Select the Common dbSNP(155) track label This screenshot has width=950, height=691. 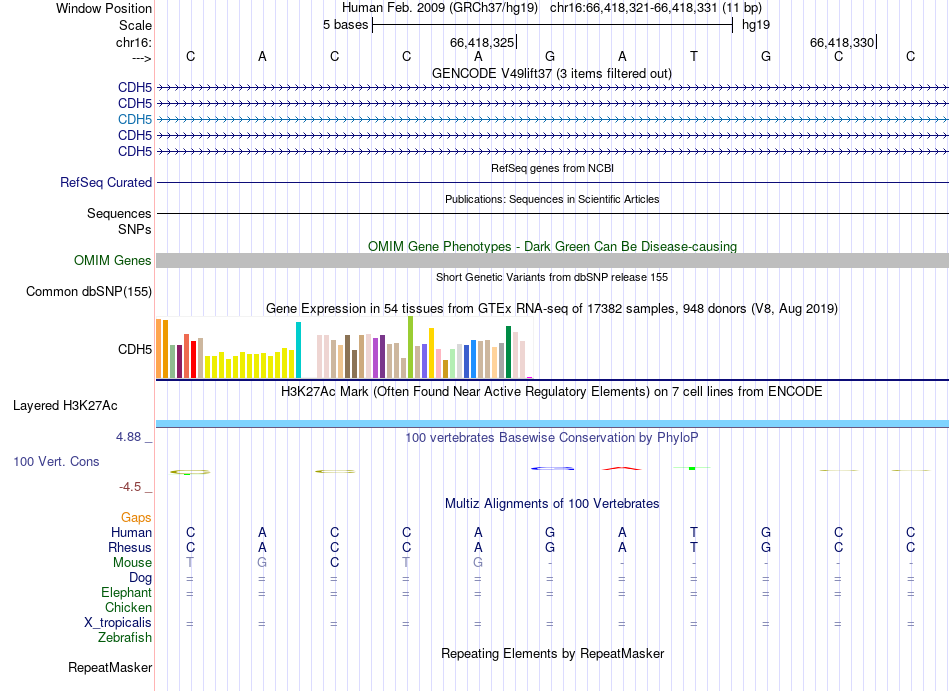[x=89, y=291]
